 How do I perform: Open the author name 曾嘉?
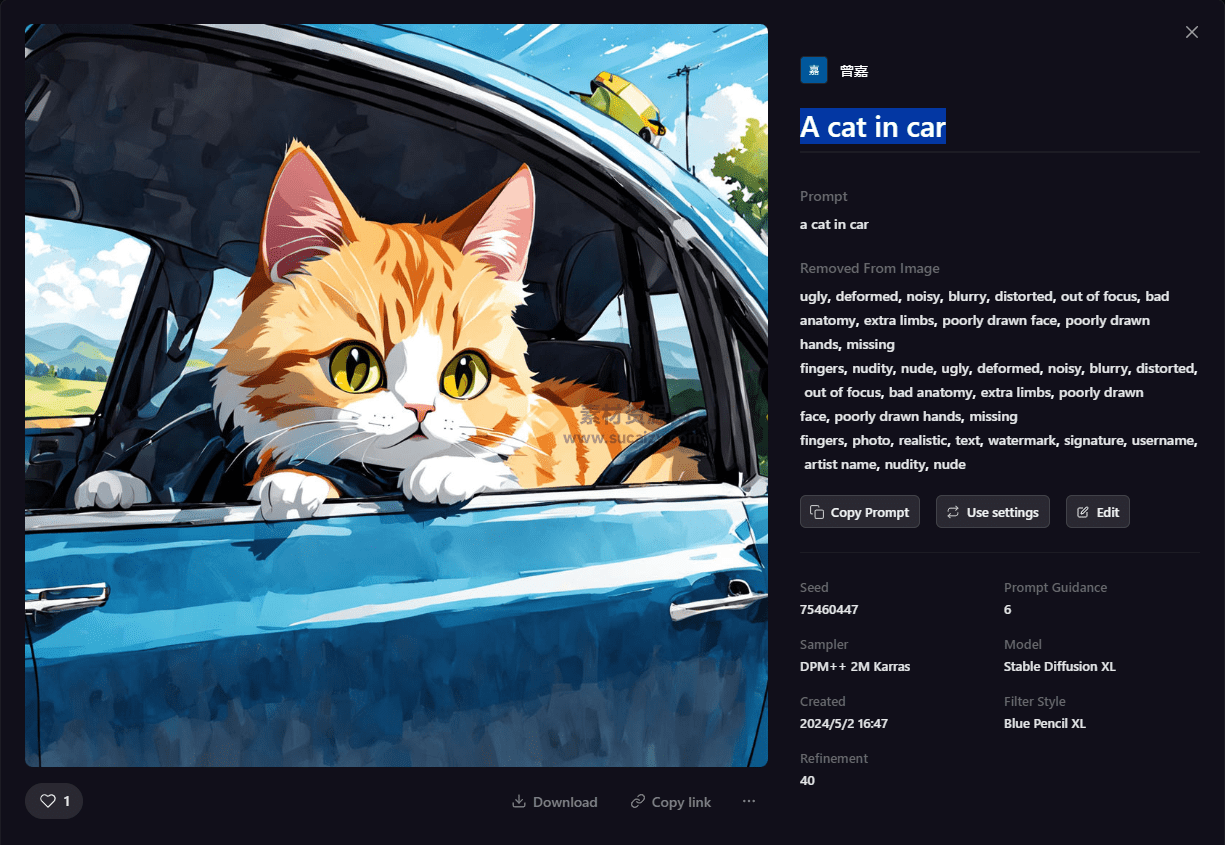854,71
